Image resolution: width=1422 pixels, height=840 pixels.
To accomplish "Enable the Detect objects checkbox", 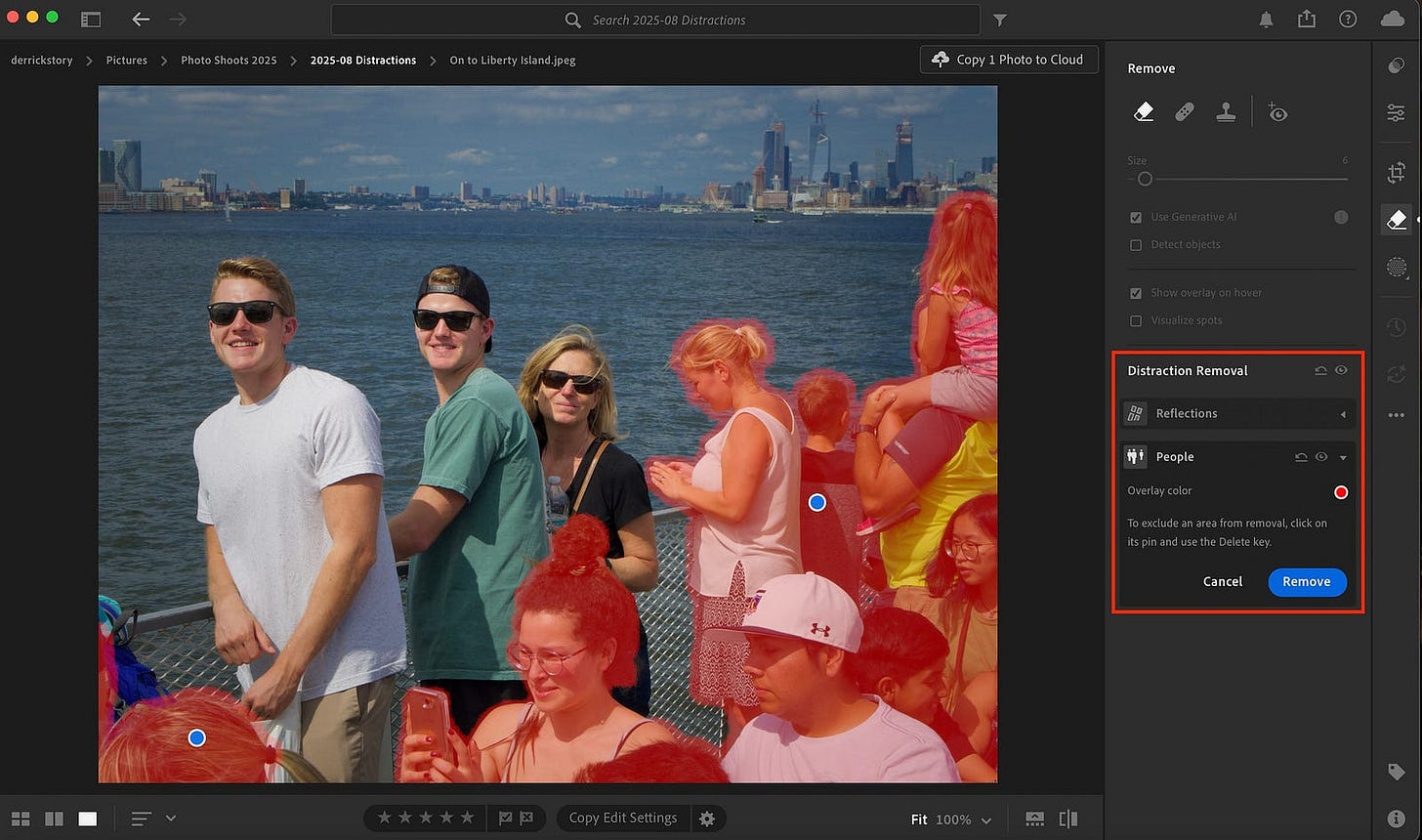I will pyautogui.click(x=1136, y=244).
